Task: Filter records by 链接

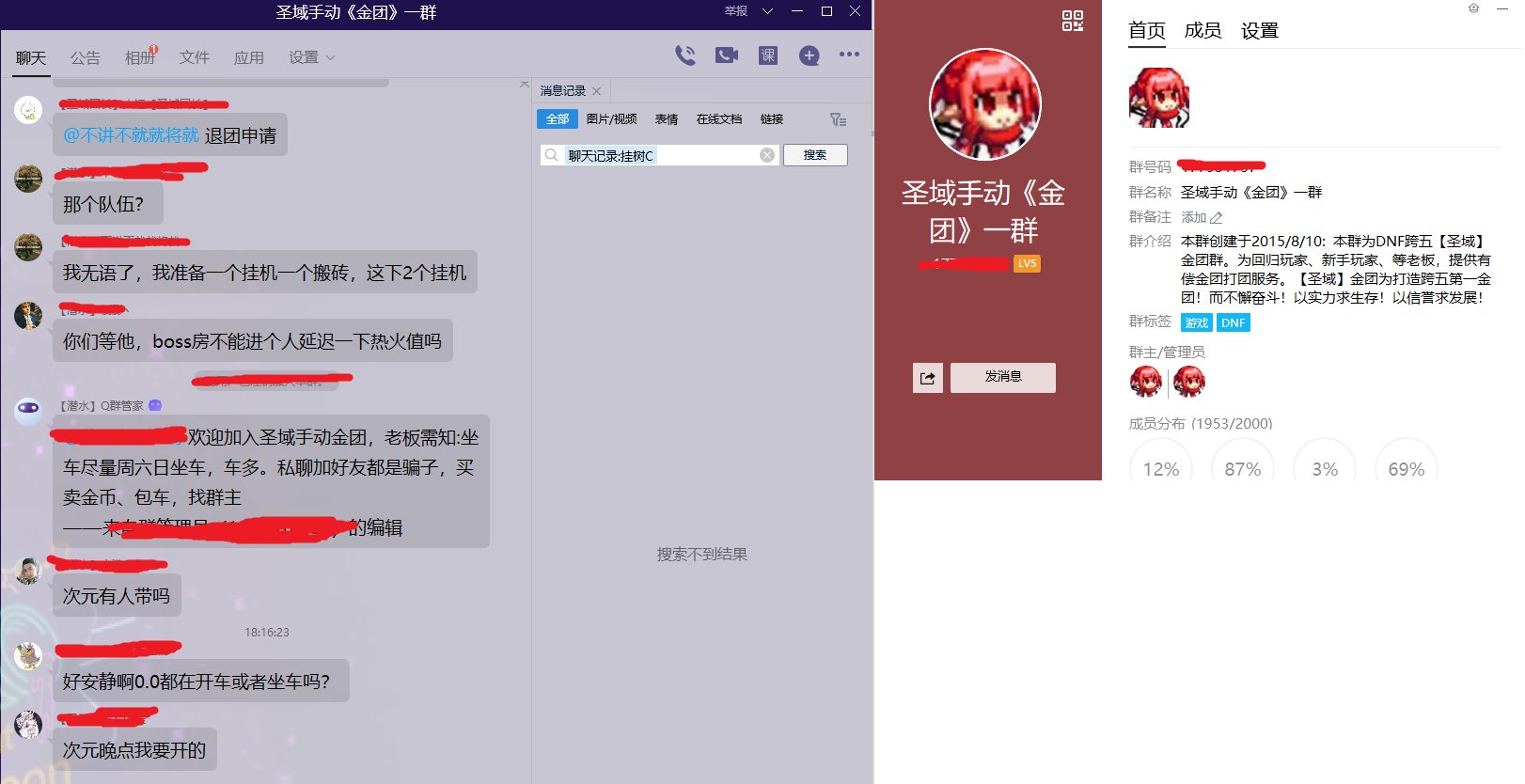Action: [x=772, y=119]
